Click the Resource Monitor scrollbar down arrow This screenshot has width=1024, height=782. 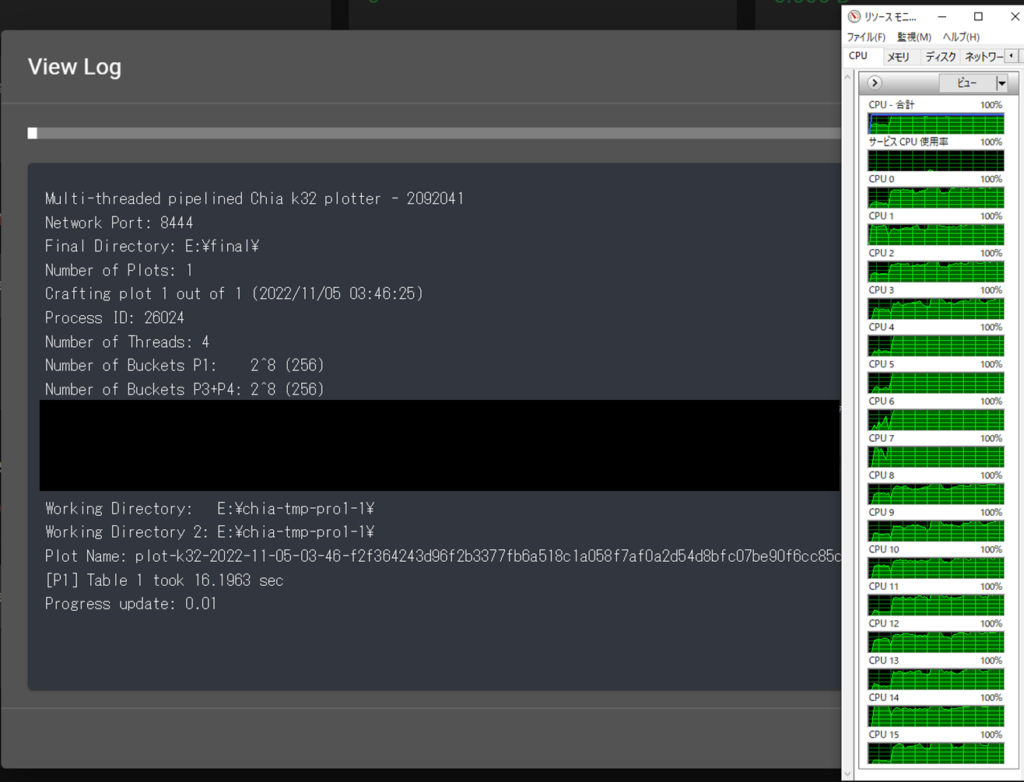pyautogui.click(x=848, y=774)
